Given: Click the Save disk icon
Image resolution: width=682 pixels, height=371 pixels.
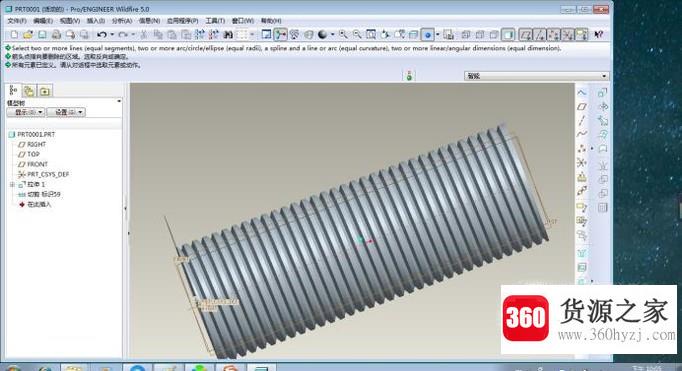Looking at the screenshot, I should pos(42,34).
